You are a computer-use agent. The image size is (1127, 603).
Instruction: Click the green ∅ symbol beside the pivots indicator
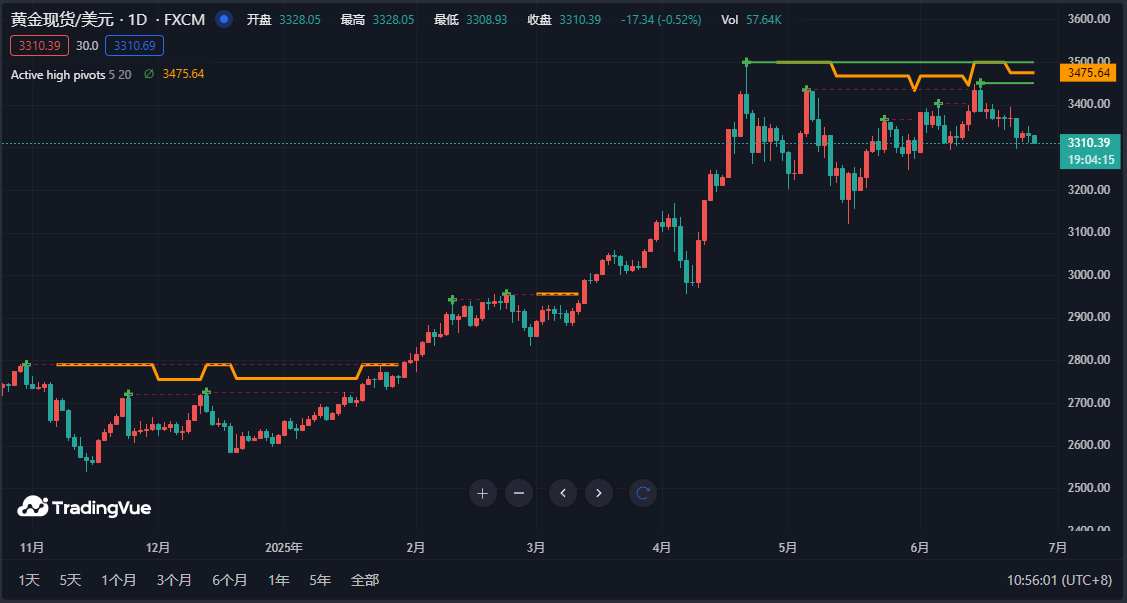click(149, 74)
